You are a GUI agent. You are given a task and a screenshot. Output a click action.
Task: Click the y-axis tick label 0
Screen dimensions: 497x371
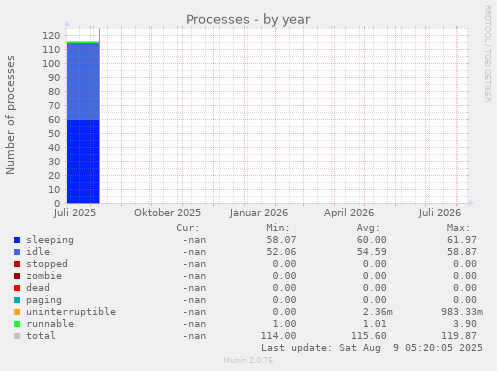pyautogui.click(x=57, y=203)
